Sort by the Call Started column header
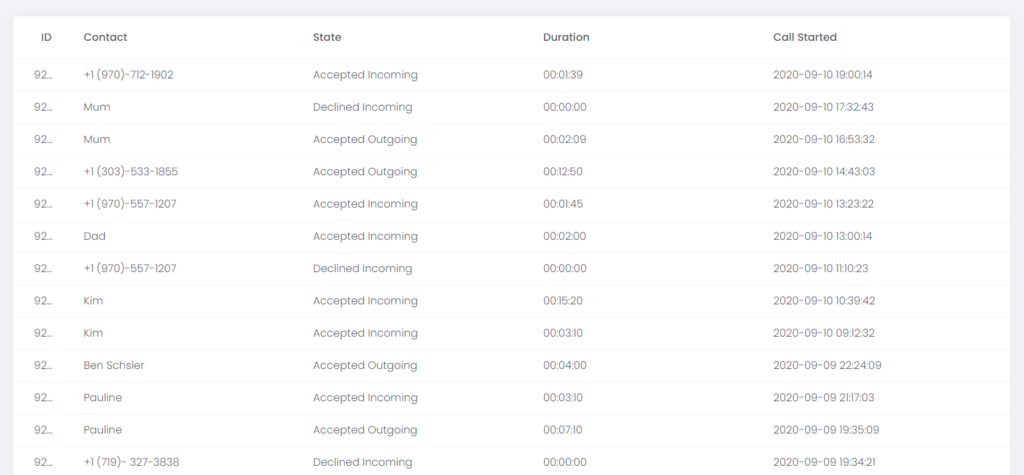The width and height of the screenshot is (1024, 475). [805, 37]
